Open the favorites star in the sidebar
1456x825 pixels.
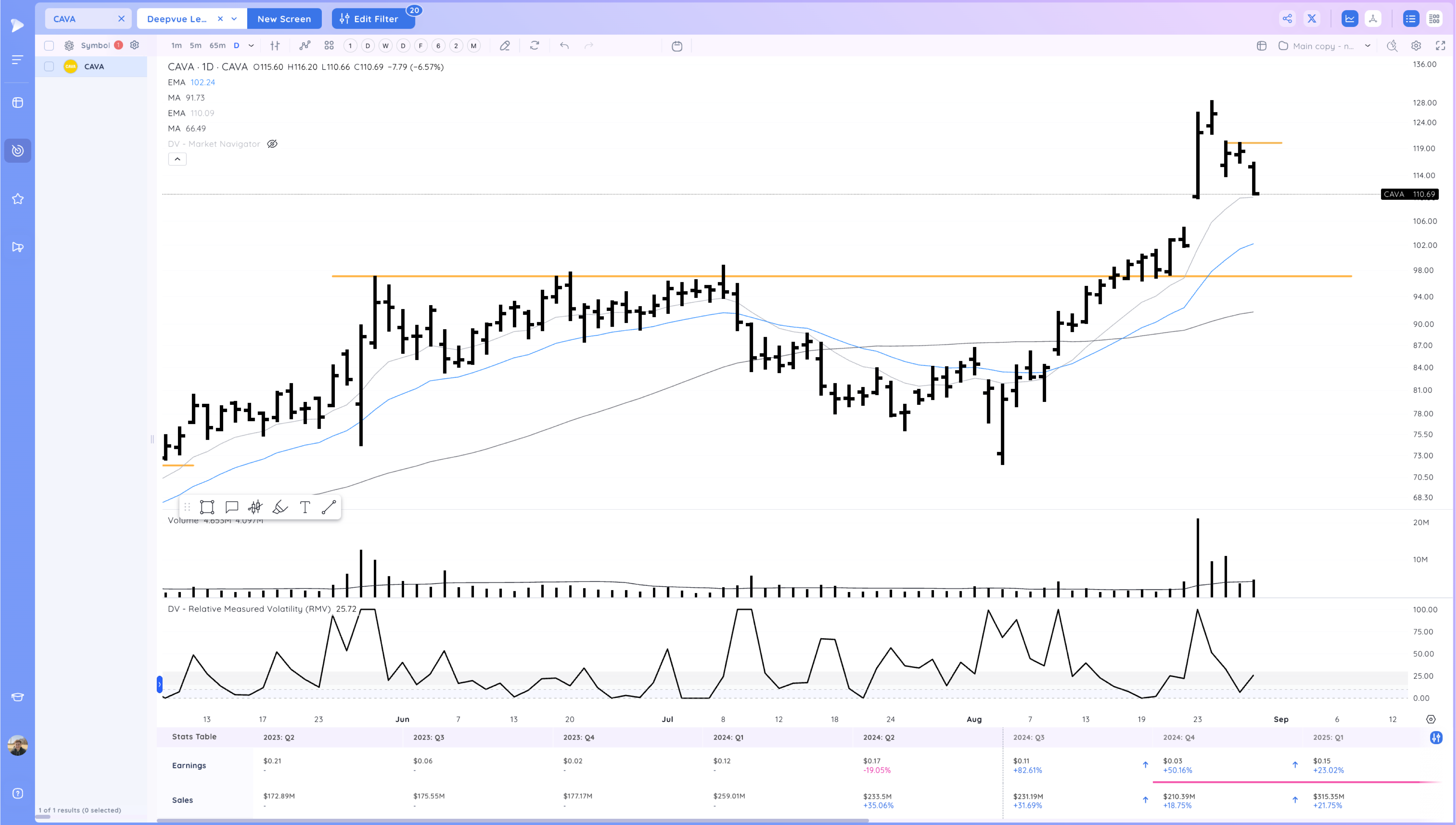click(x=17, y=199)
